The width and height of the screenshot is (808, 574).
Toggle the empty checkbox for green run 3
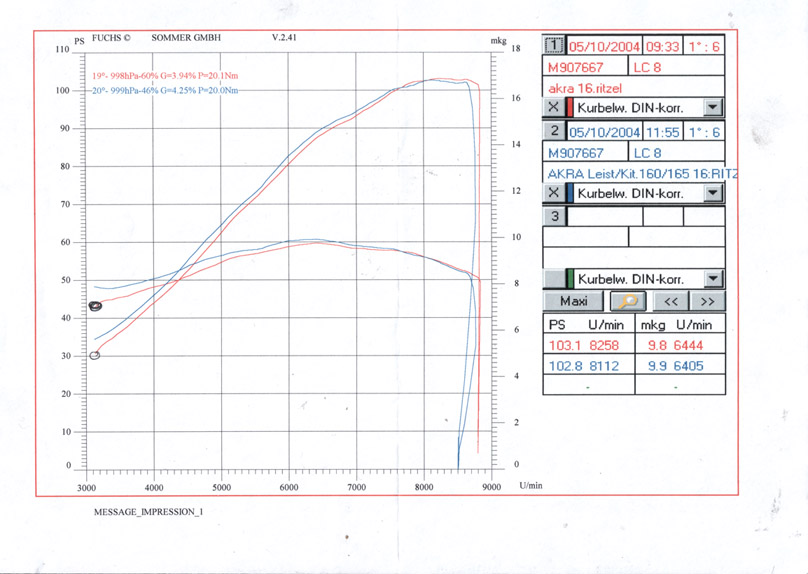tap(554, 279)
